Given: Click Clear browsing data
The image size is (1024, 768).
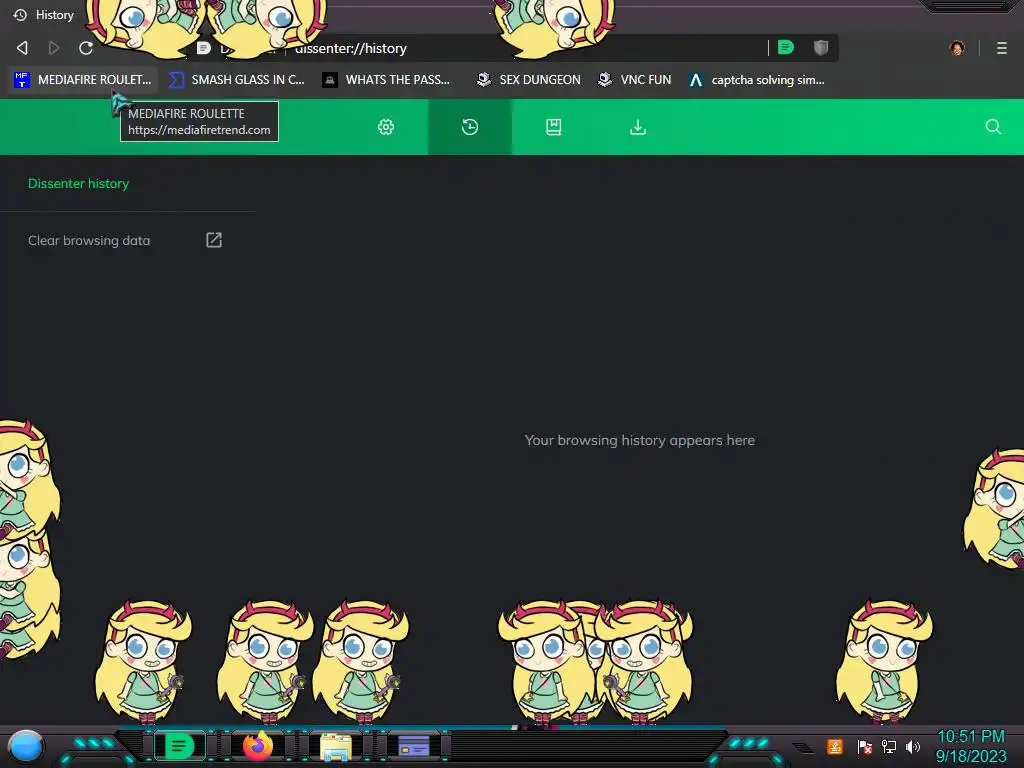Looking at the screenshot, I should [x=89, y=240].
